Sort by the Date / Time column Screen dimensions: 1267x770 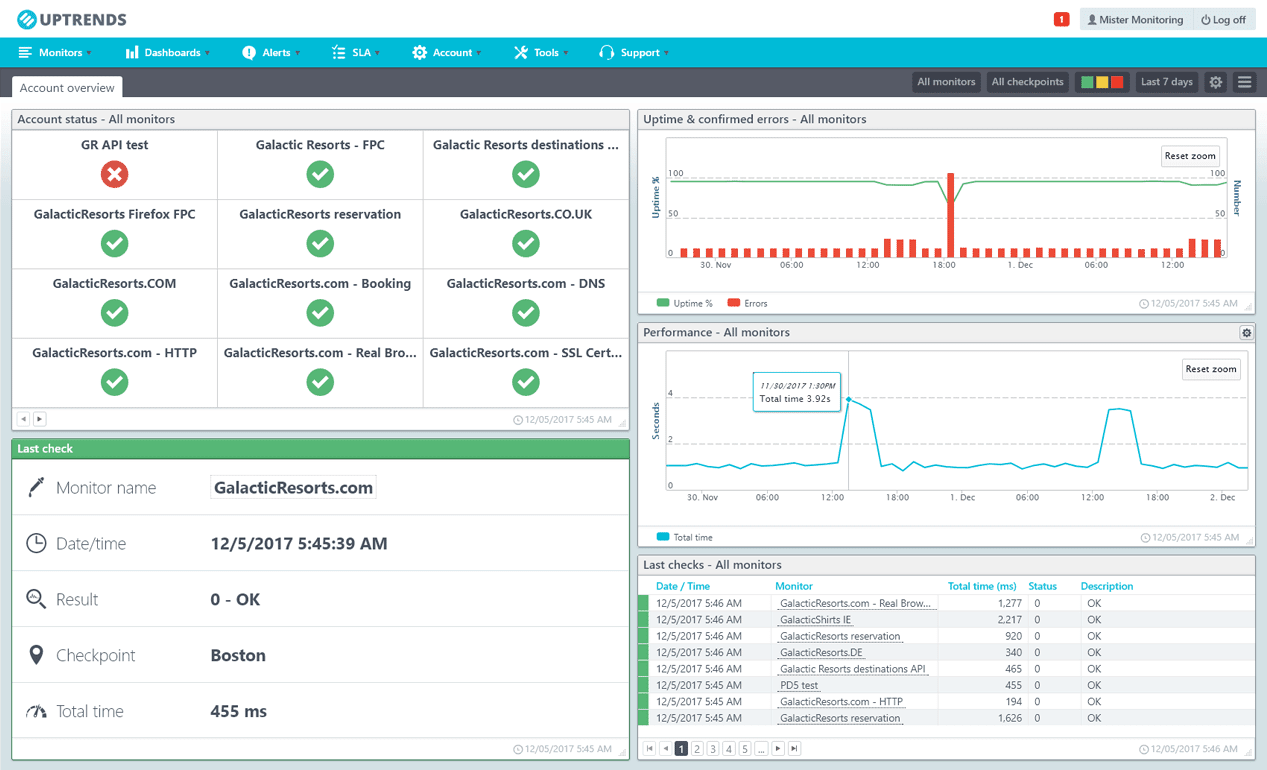683,586
